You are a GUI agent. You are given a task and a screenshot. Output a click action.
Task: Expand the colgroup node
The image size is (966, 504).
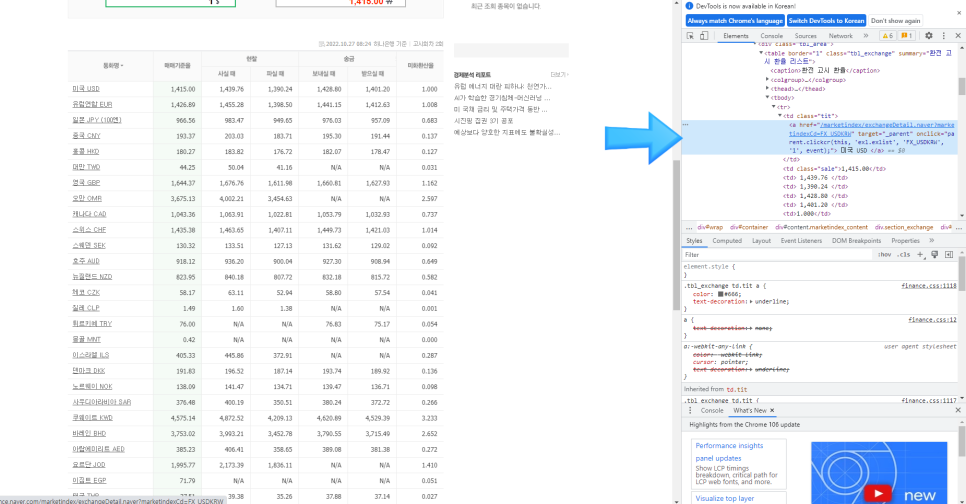click(767, 79)
